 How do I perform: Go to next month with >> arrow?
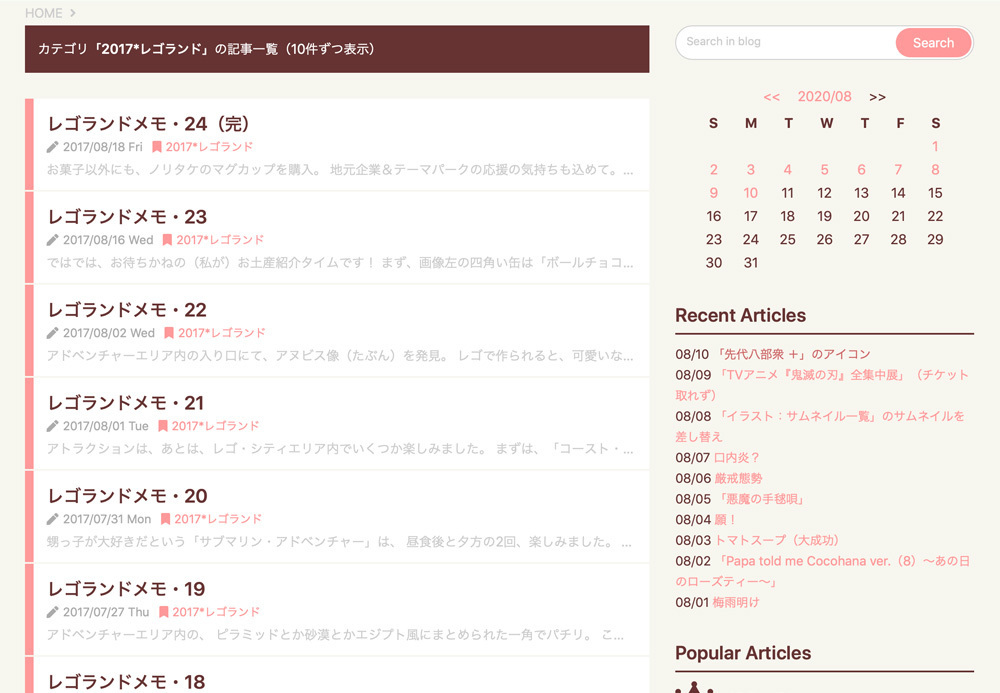pos(877,97)
